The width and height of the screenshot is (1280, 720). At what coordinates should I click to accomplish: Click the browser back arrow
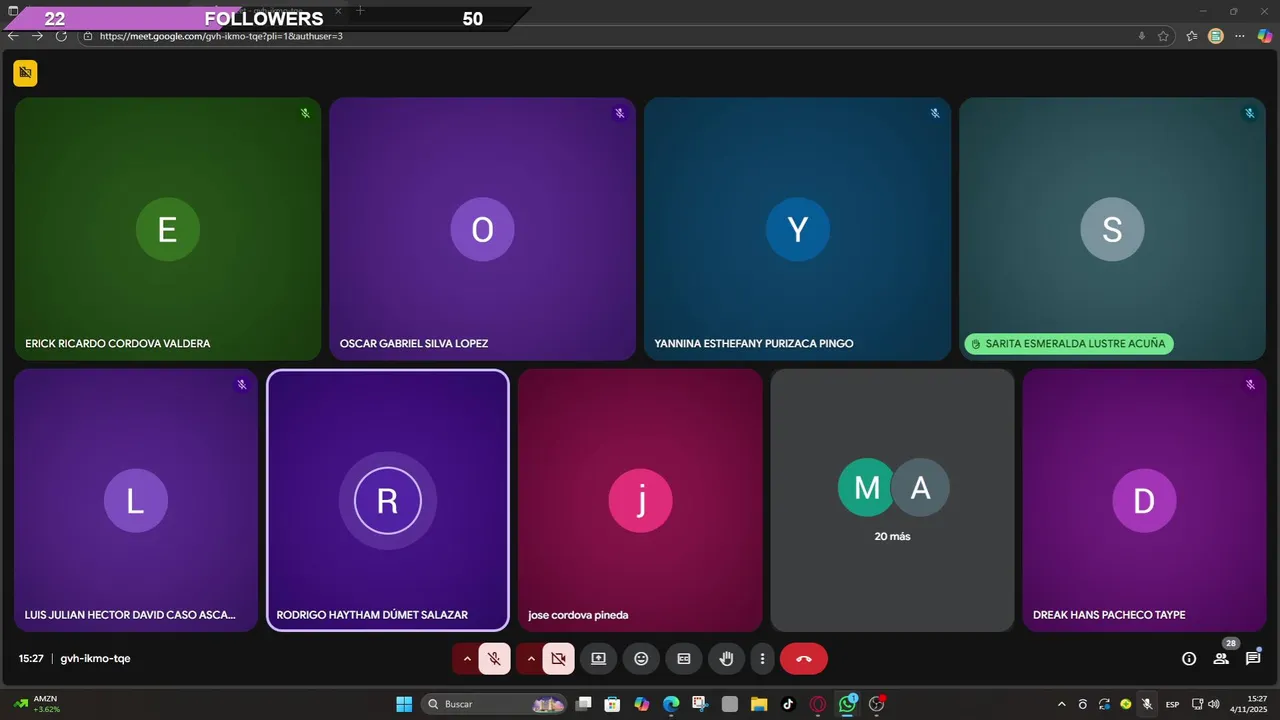[x=13, y=36]
